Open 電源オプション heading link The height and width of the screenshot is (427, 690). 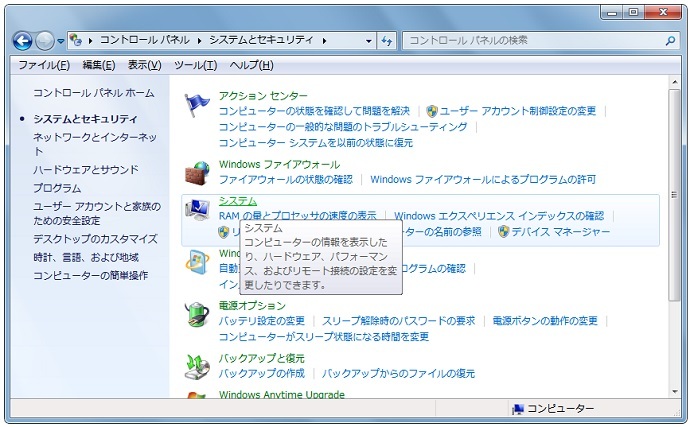[x=252, y=306]
